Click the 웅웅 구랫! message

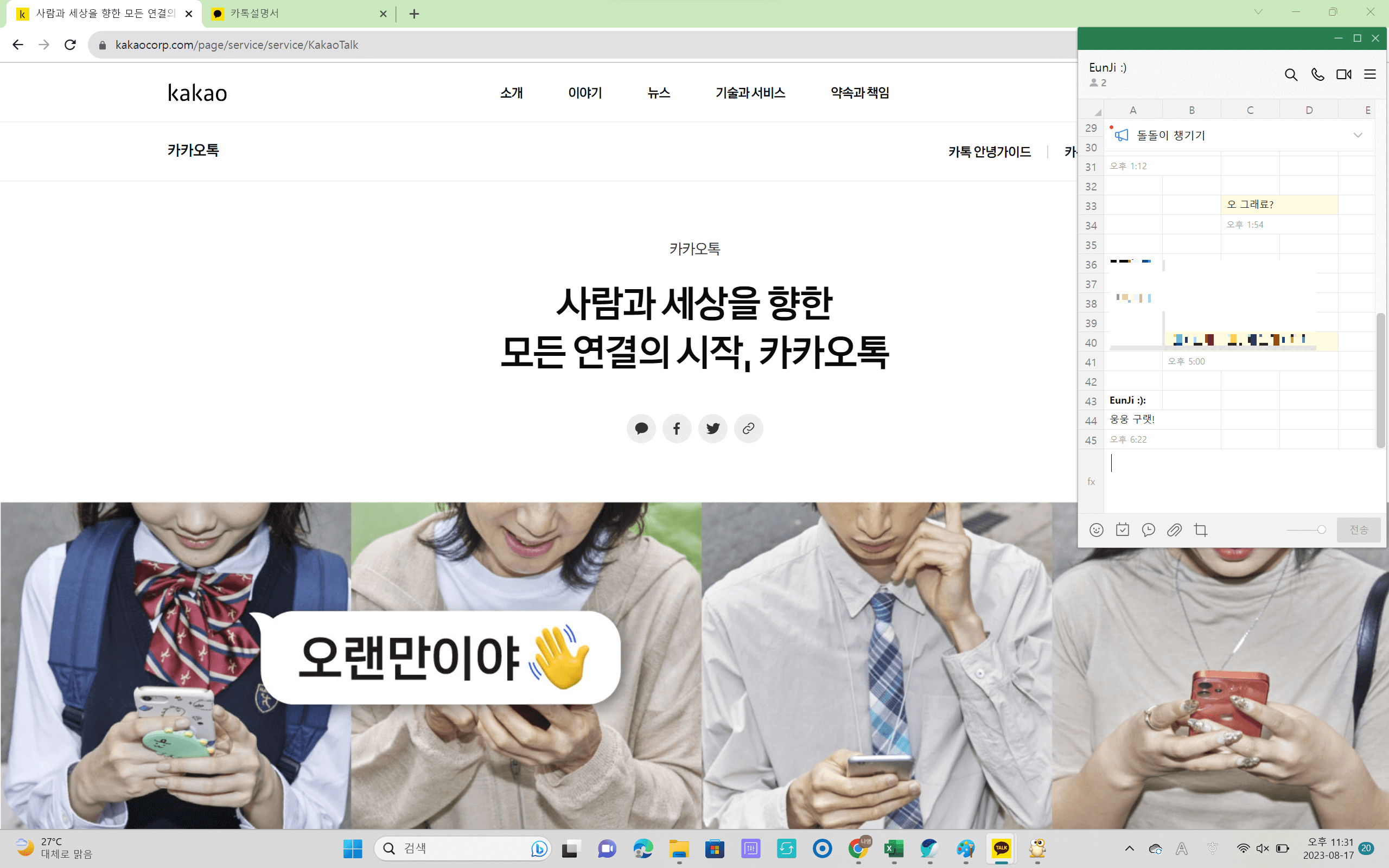pyautogui.click(x=1132, y=420)
